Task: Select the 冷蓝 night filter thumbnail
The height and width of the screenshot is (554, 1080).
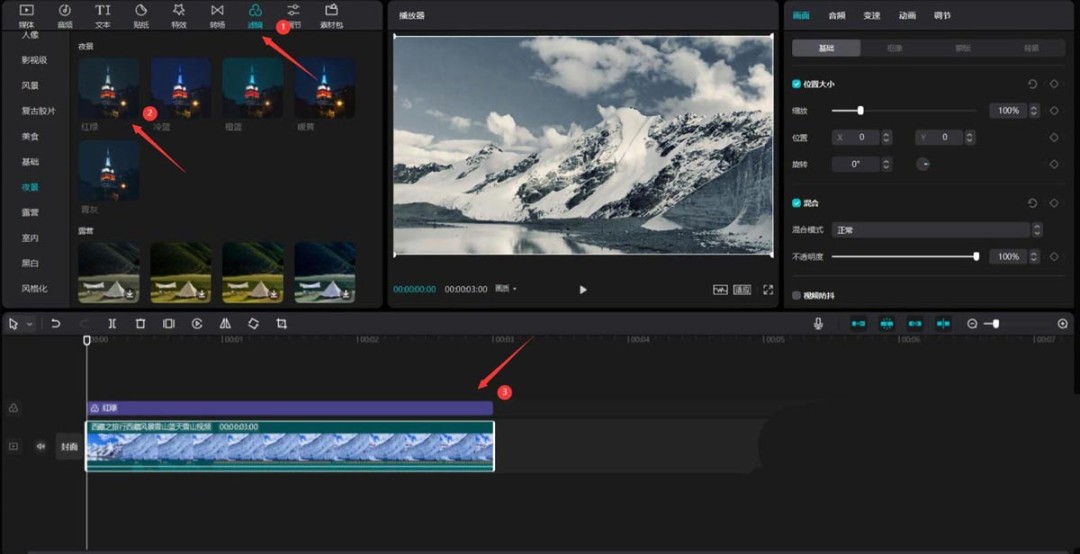Action: [x=180, y=88]
